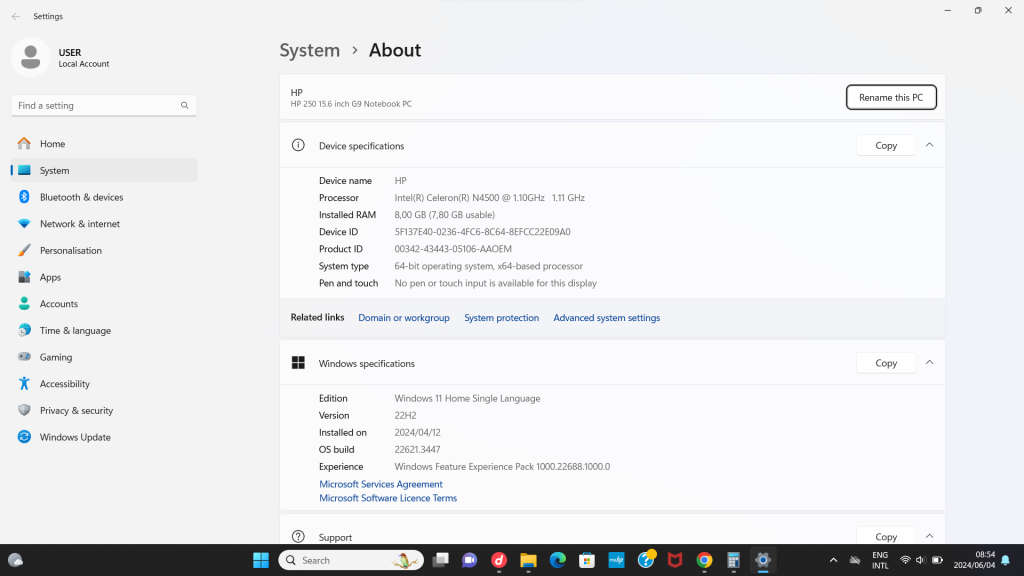The height and width of the screenshot is (576, 1024).
Task: Select Home in the Settings sidebar
Action: [51, 143]
